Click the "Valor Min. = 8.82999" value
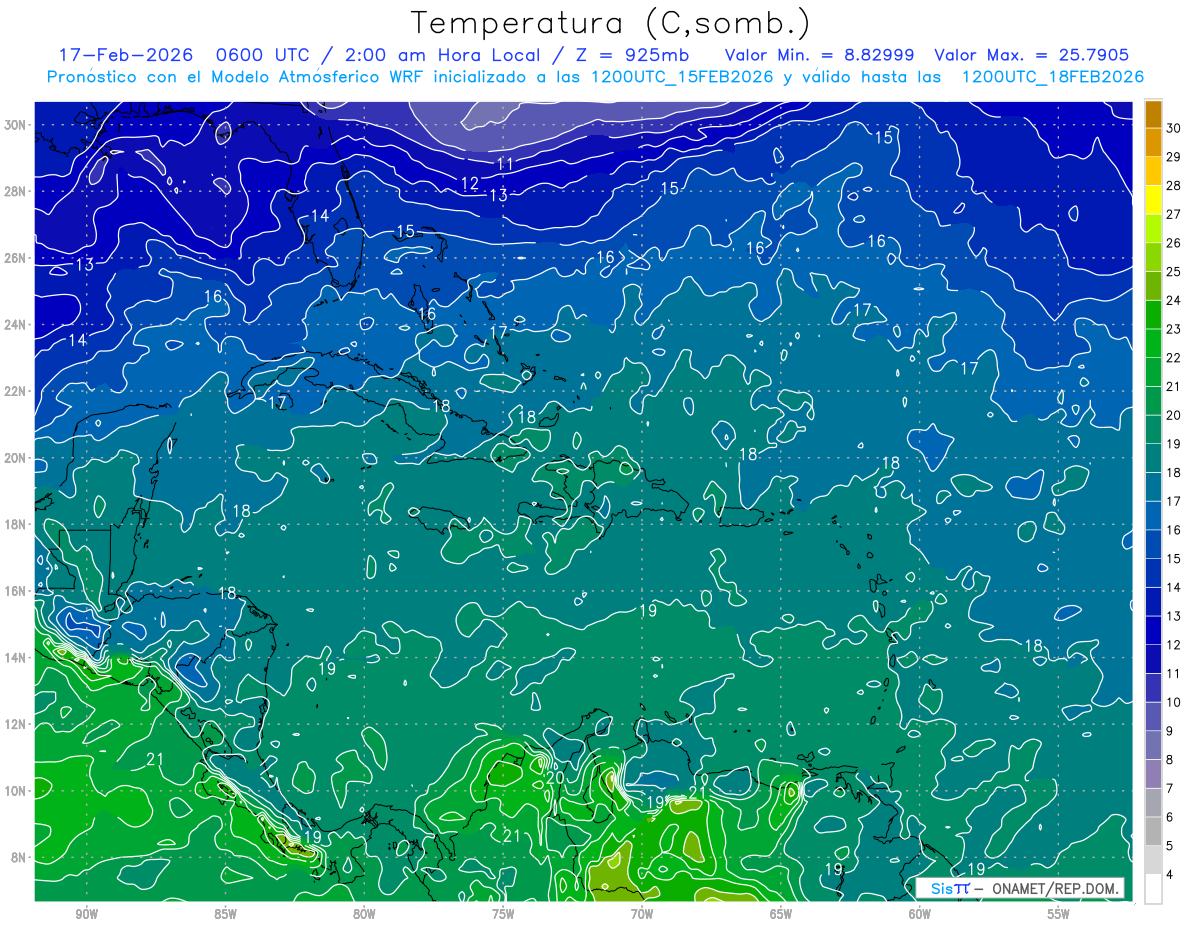Viewport: 1200px width, 927px height. [819, 55]
